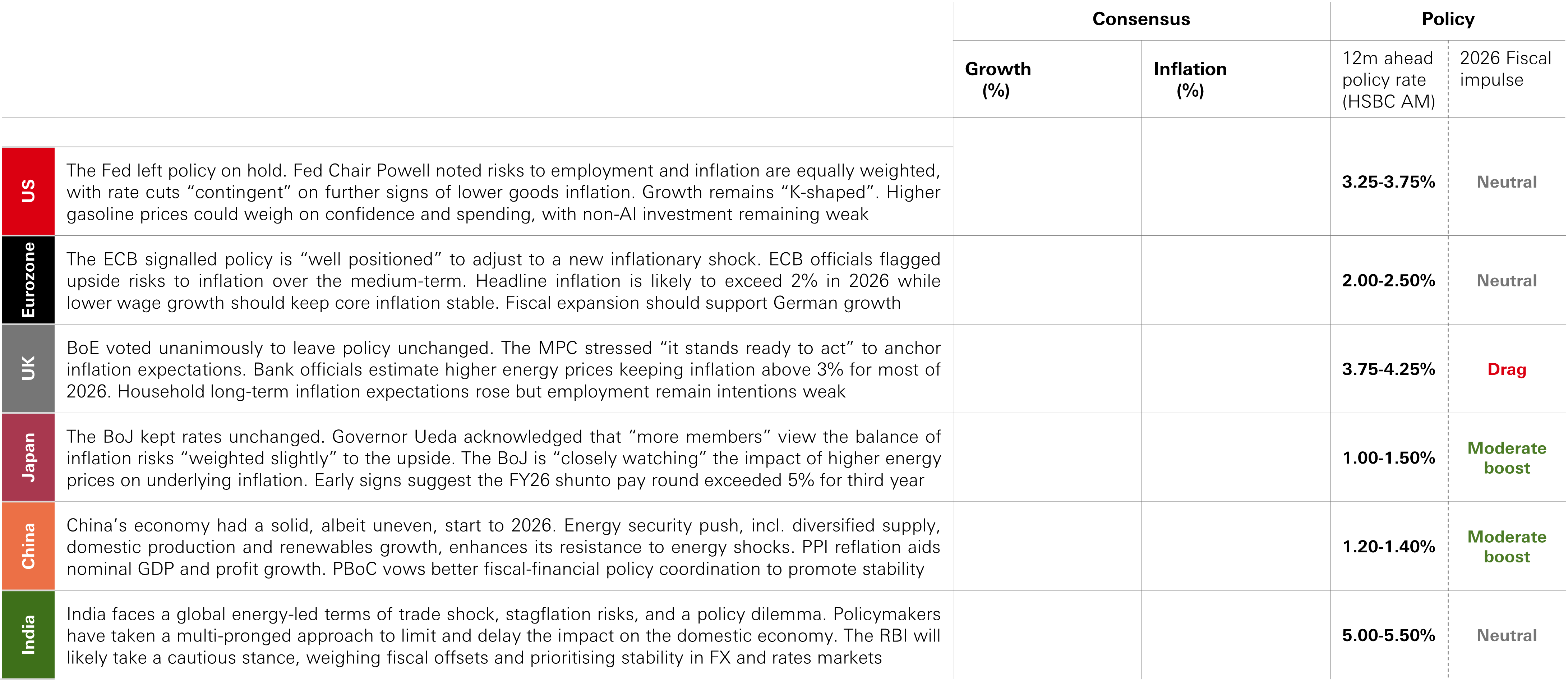Screen dimensions: 1568x681
Task: Select the US policy rate 3.25-3.75%
Action: 1388,182
